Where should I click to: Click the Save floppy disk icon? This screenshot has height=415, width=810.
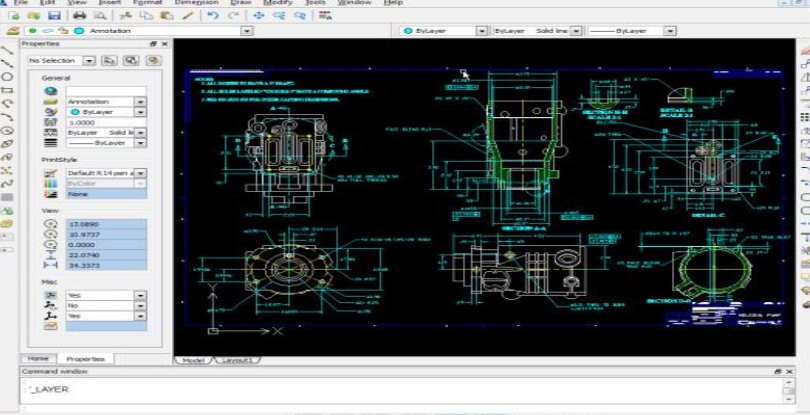pyautogui.click(x=54, y=16)
